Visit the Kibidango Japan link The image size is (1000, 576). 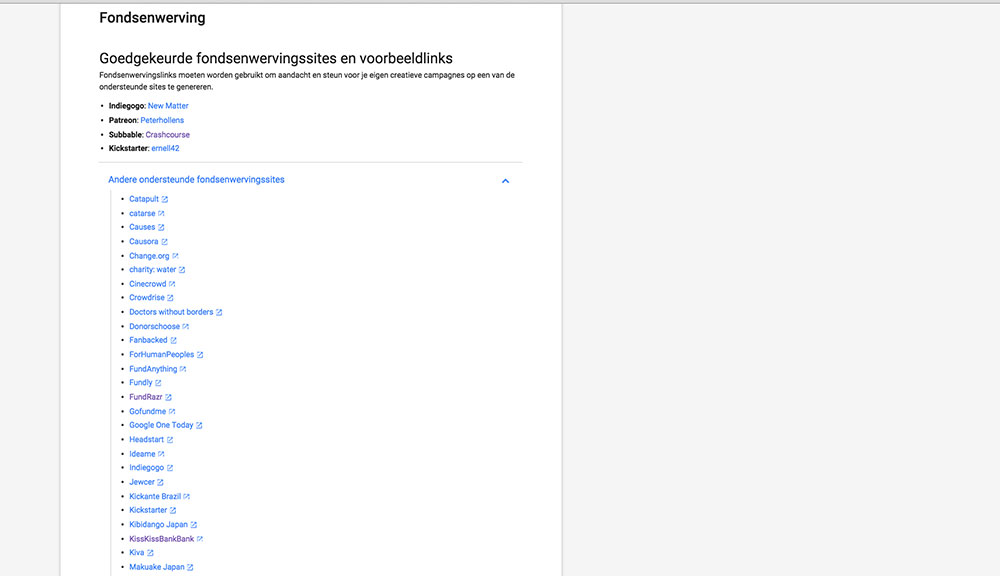pos(159,524)
